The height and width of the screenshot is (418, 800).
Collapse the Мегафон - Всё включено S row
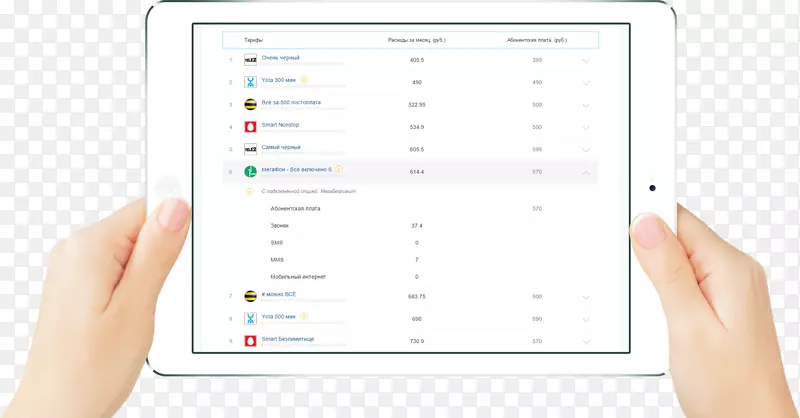point(586,172)
